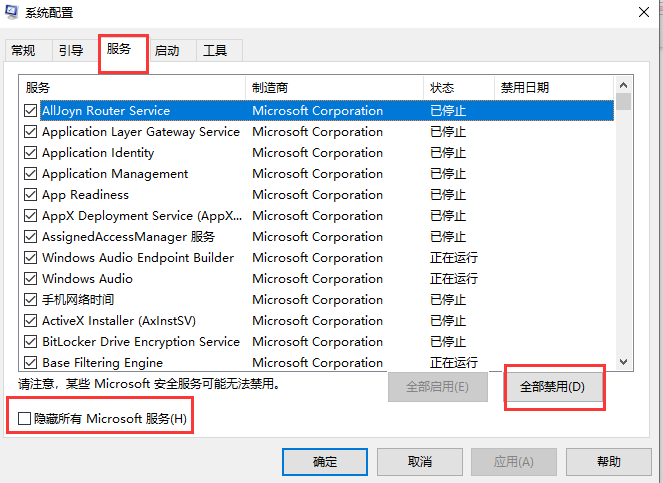Click the 禁用日期 column header

[553, 88]
